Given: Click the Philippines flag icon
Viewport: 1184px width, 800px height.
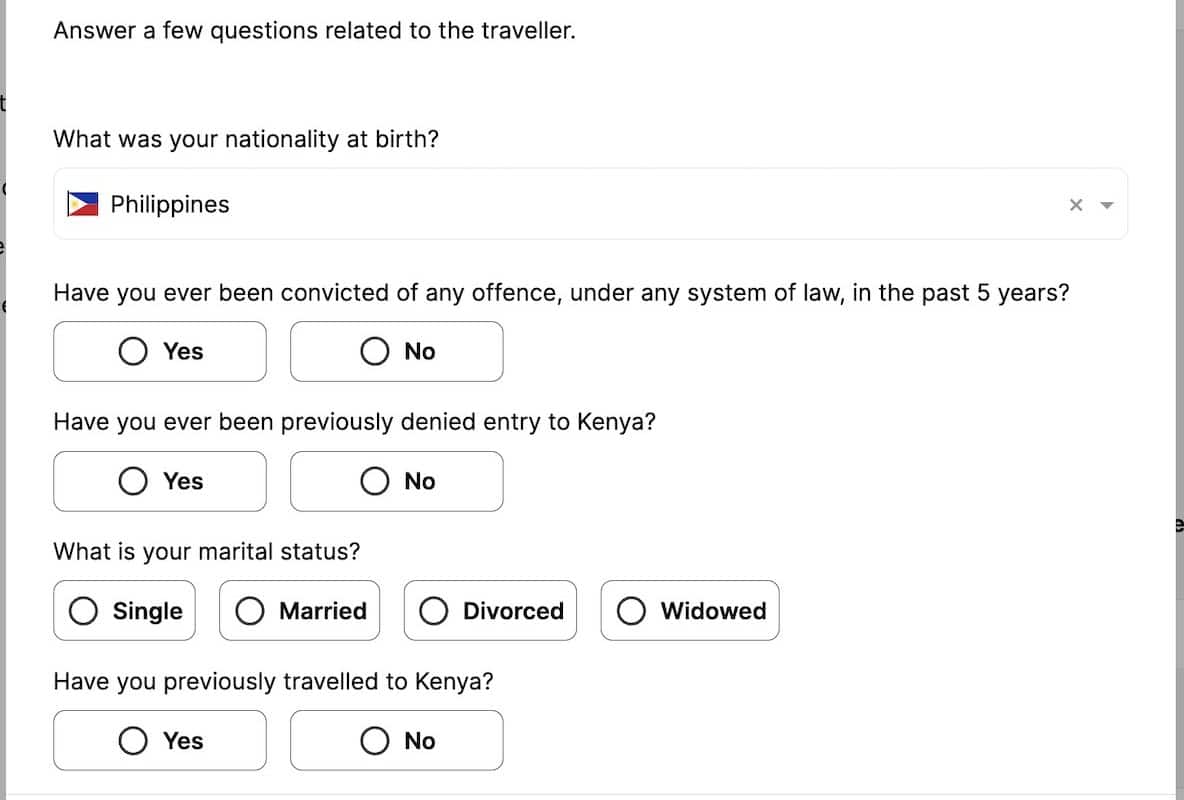Looking at the screenshot, I should (x=83, y=204).
